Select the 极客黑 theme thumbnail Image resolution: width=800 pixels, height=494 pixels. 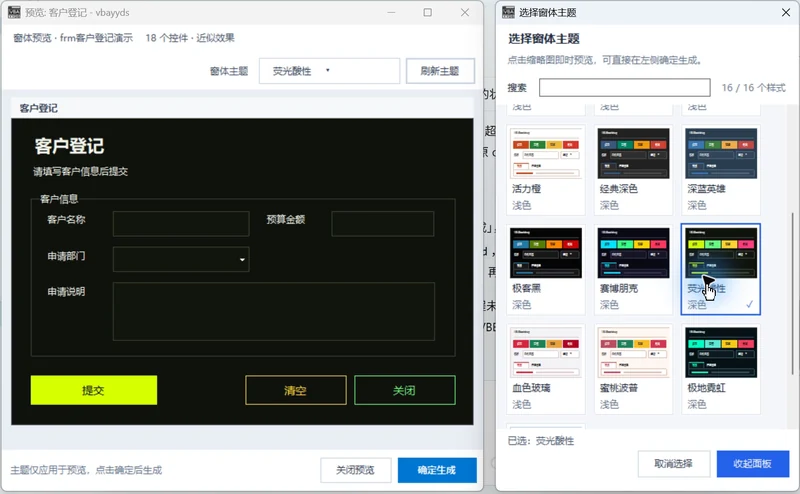coord(546,253)
